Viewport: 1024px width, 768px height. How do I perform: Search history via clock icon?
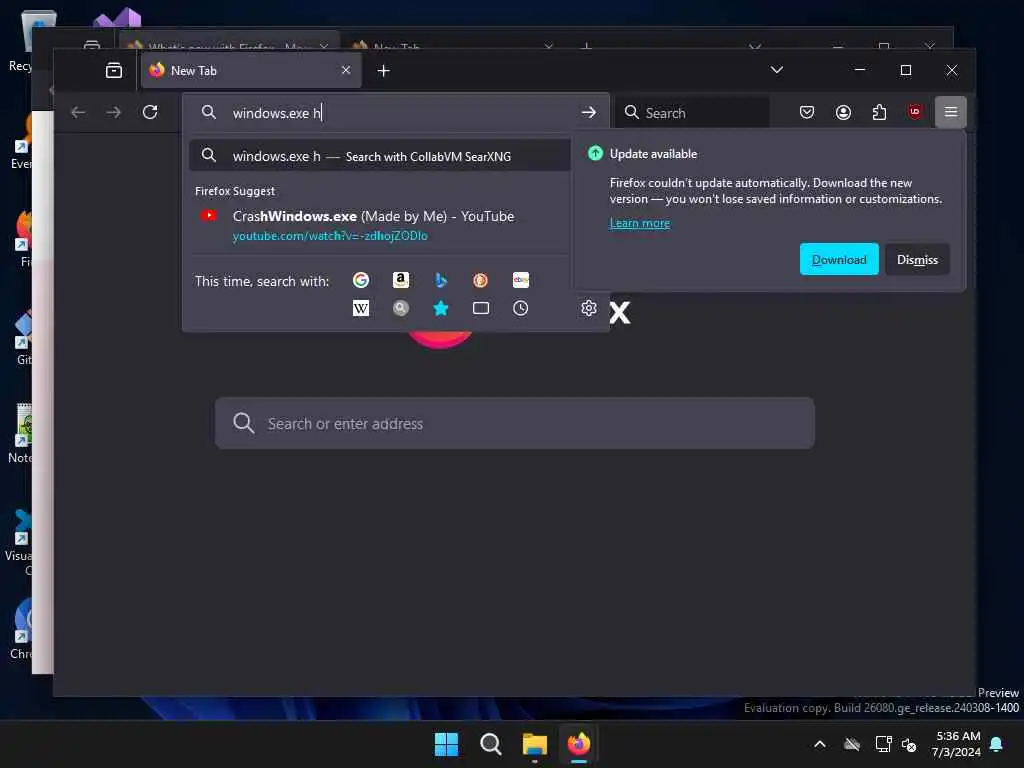[520, 308]
